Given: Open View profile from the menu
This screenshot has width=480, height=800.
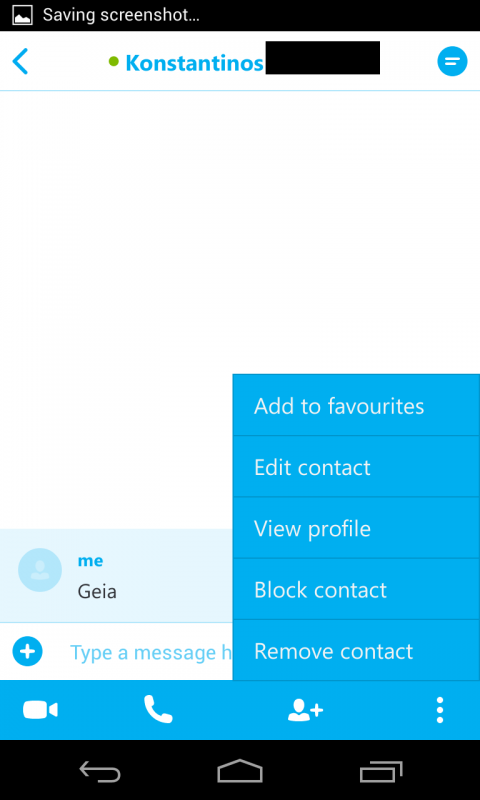Looking at the screenshot, I should pos(356,528).
